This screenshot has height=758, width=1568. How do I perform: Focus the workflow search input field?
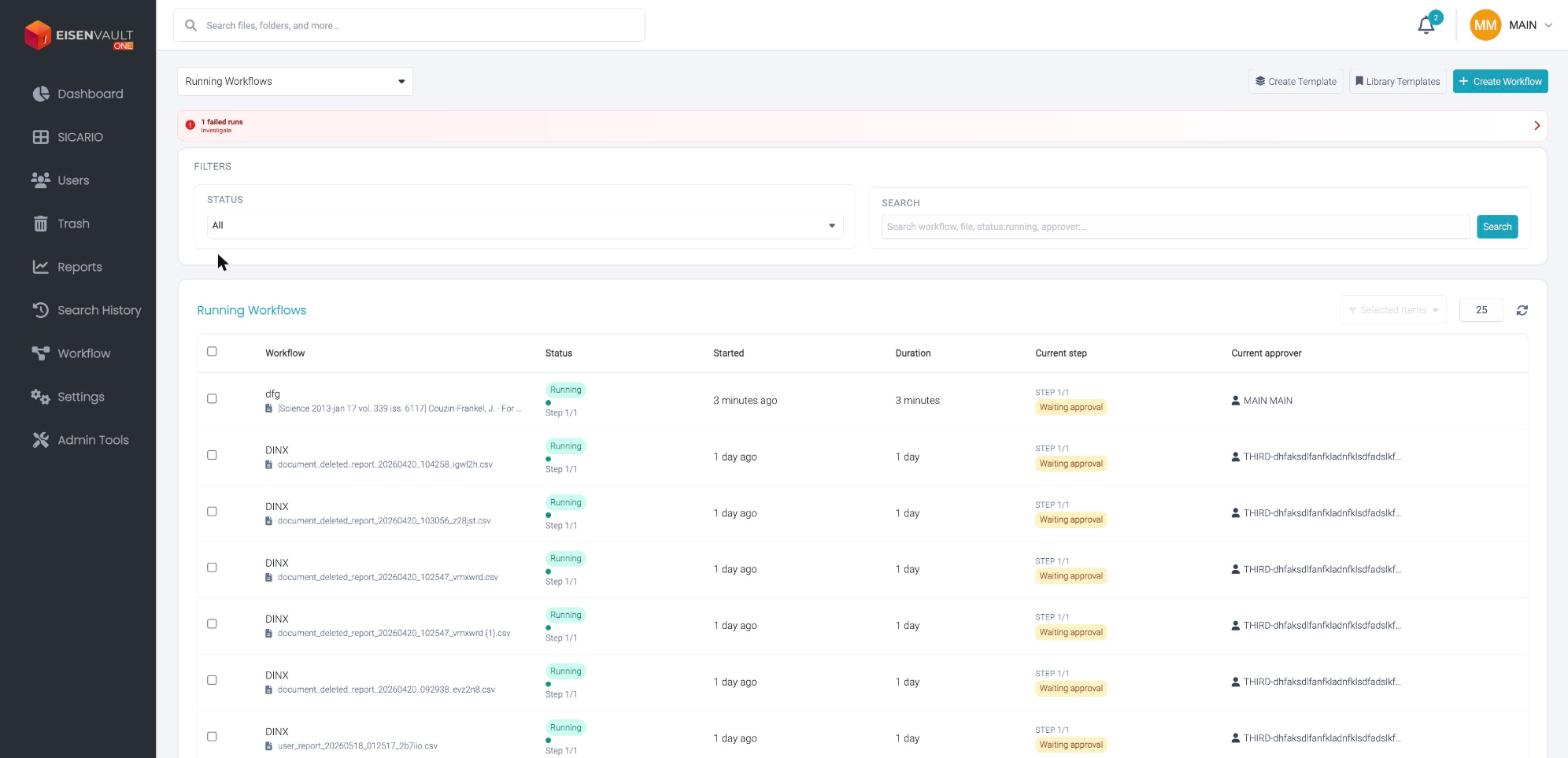point(1175,227)
